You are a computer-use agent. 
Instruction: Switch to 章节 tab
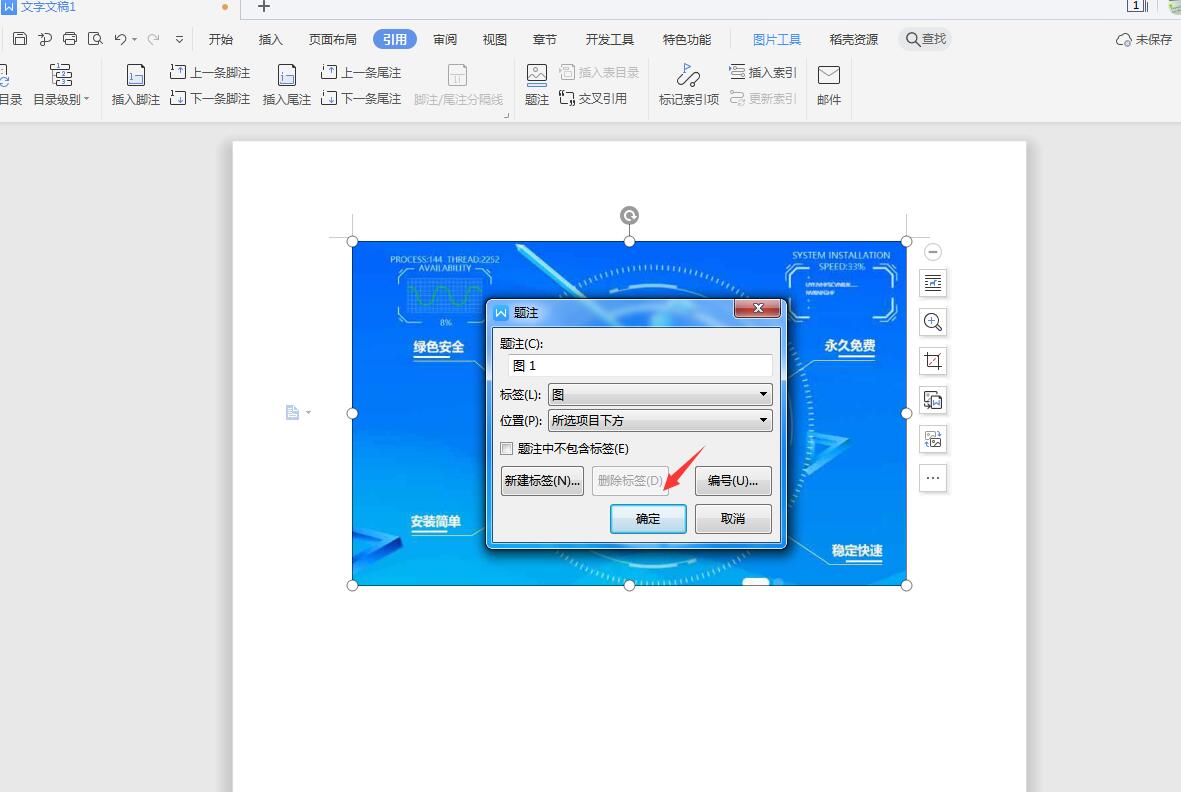tap(545, 39)
